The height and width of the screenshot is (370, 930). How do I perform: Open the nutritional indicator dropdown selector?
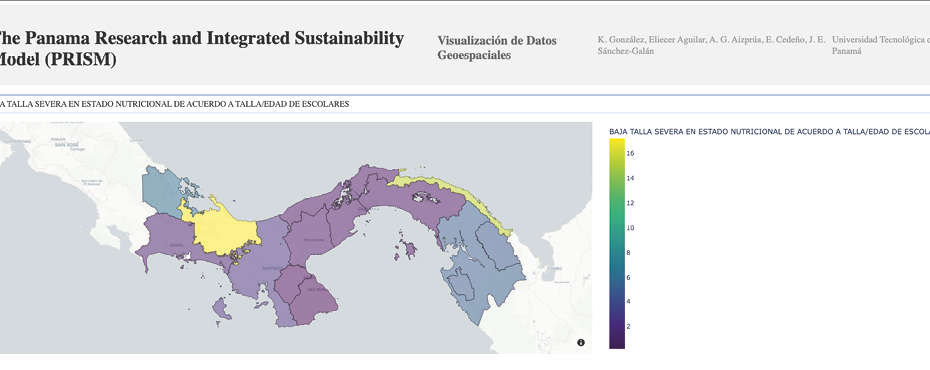[465, 104]
